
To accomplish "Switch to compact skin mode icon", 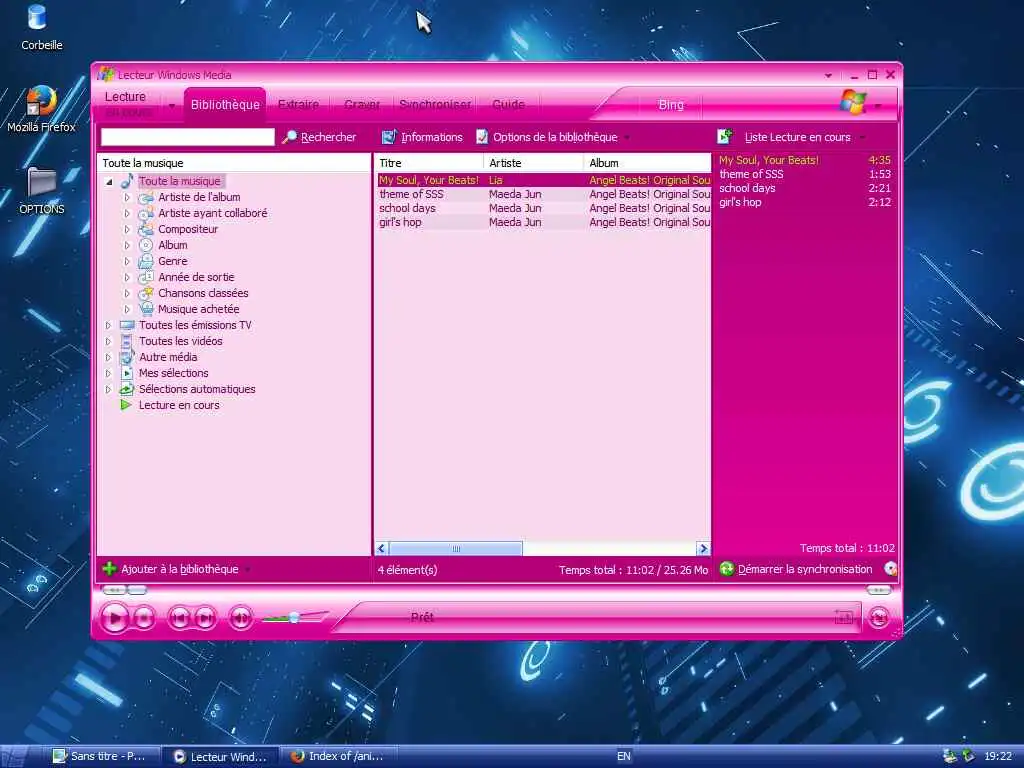I will (x=879, y=617).
